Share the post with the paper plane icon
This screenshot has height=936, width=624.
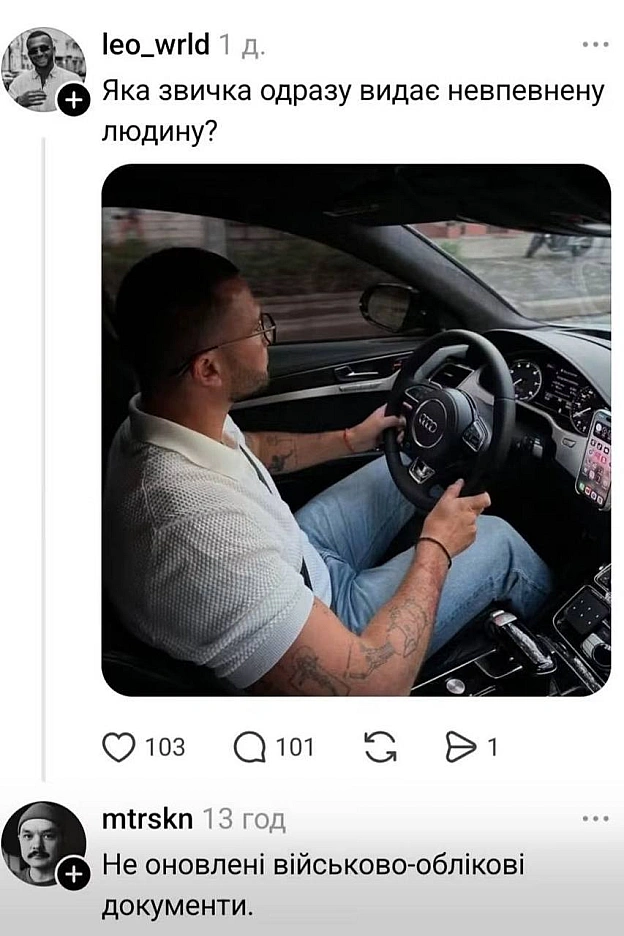pos(461,747)
